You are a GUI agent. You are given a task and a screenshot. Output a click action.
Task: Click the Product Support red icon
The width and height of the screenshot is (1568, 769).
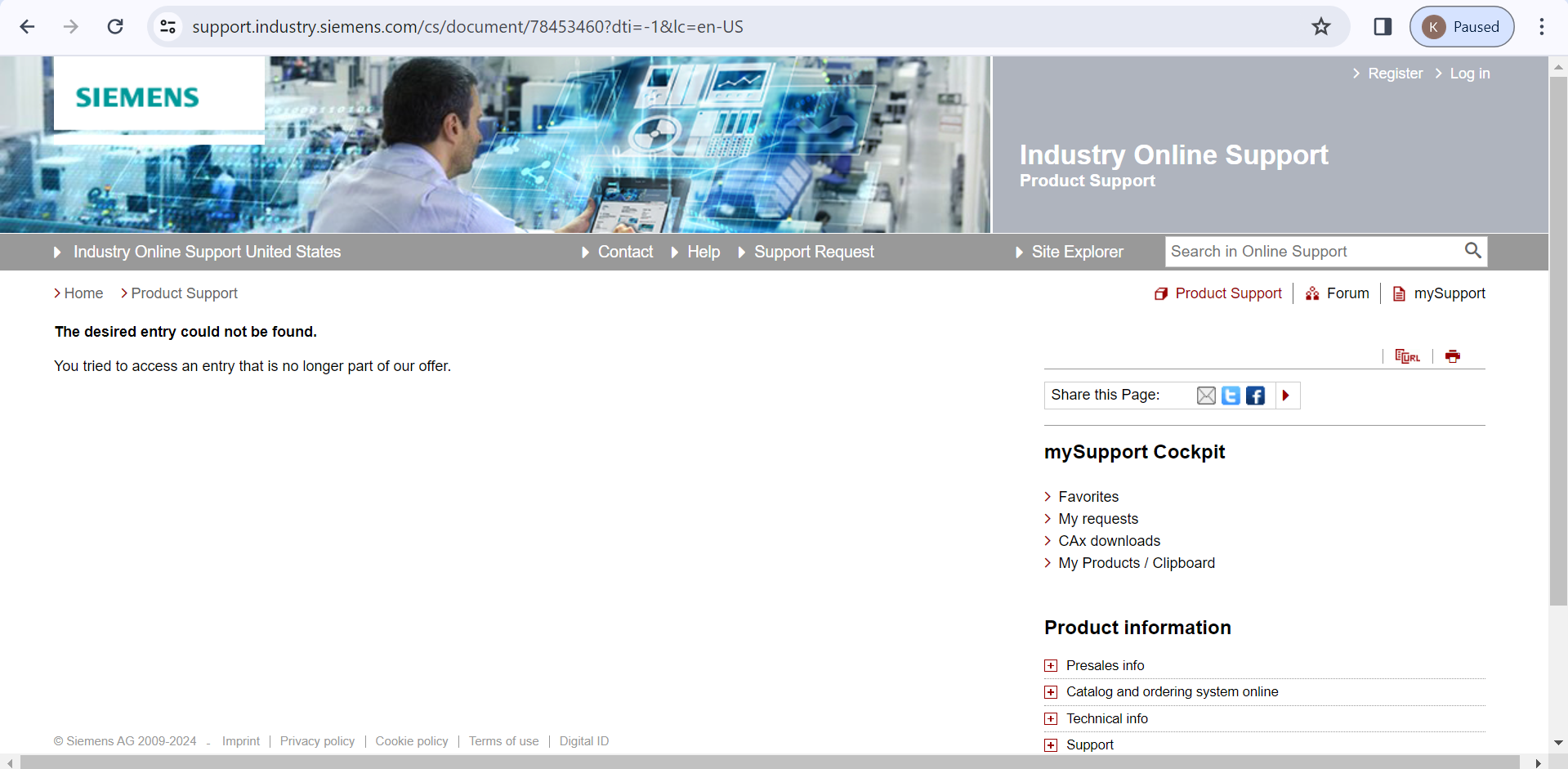(1161, 293)
